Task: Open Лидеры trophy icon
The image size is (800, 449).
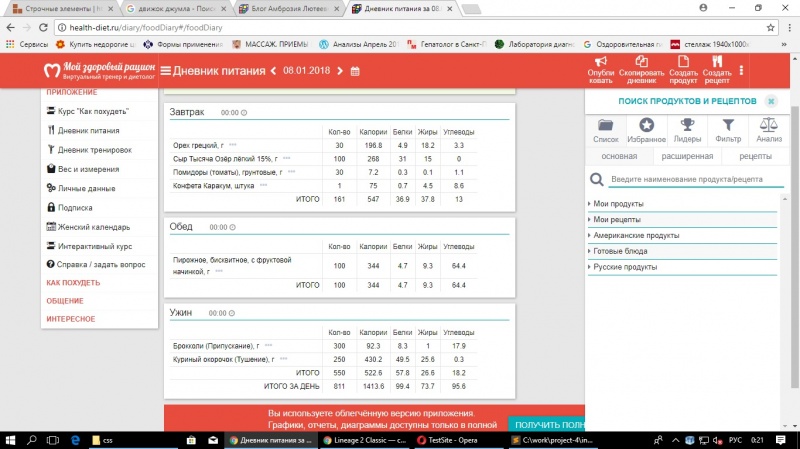Action: [689, 125]
